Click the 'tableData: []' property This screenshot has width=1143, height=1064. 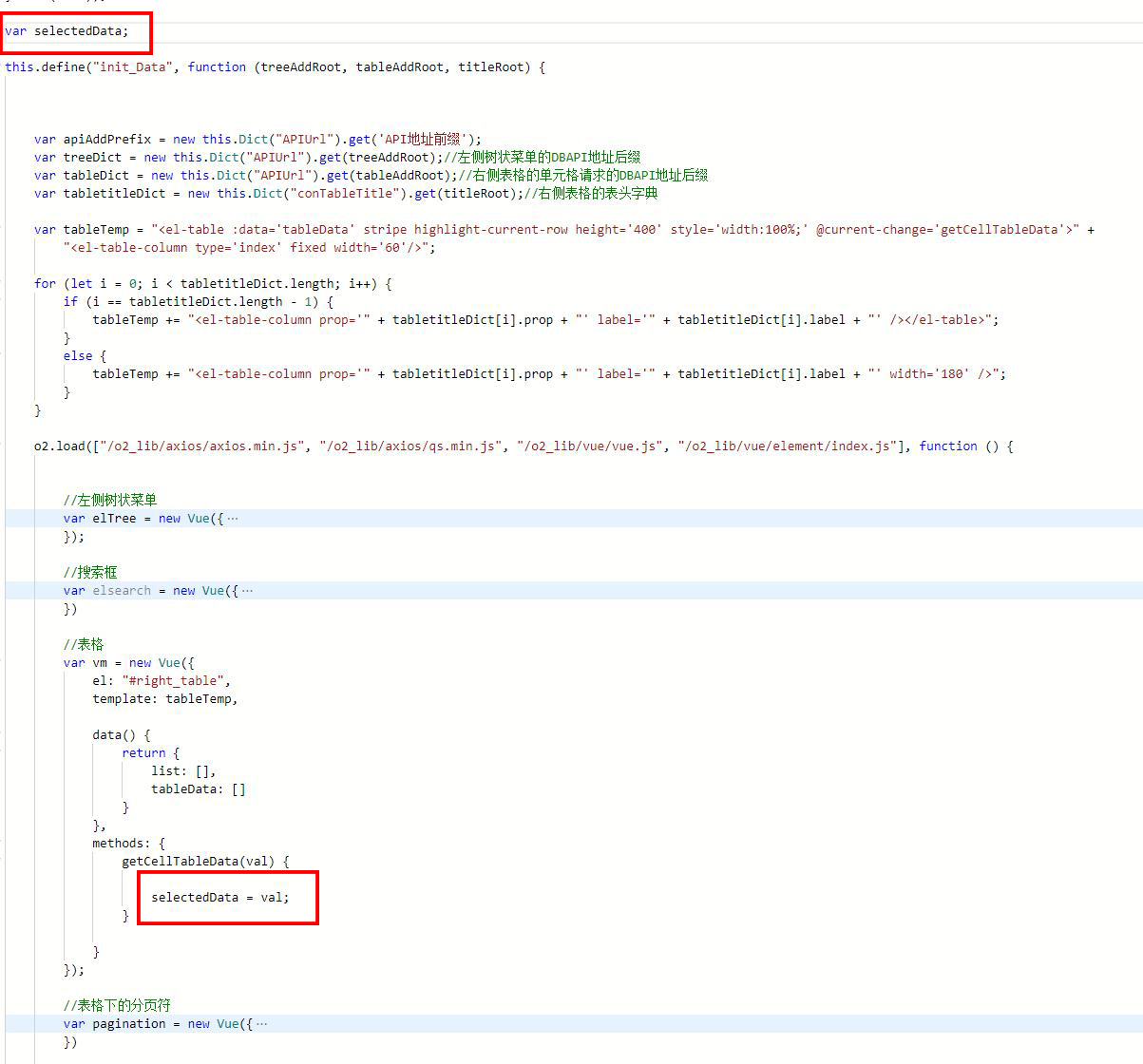click(198, 789)
